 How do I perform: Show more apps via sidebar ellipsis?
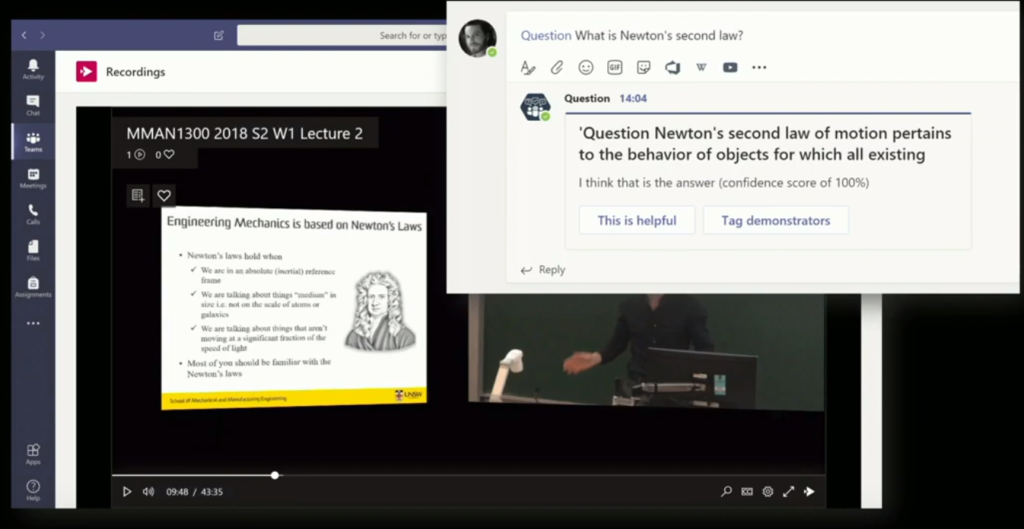(x=33, y=323)
